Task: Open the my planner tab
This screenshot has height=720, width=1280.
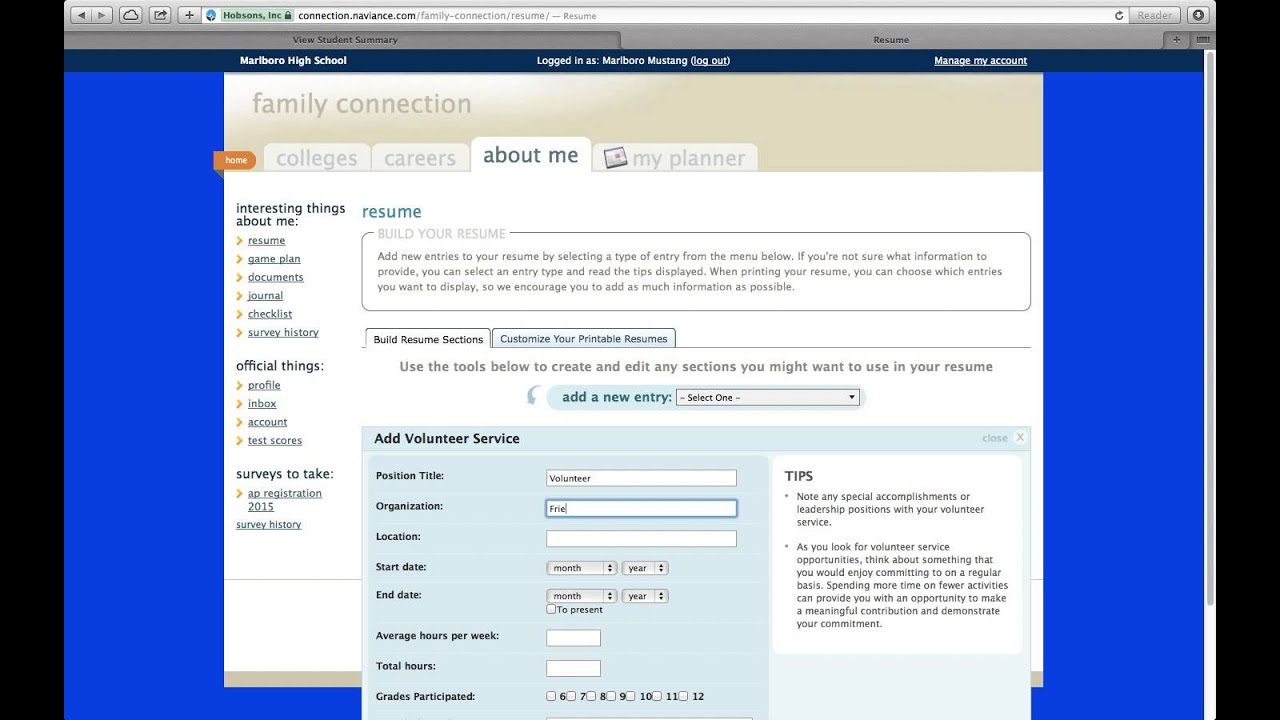Action: 675,158
